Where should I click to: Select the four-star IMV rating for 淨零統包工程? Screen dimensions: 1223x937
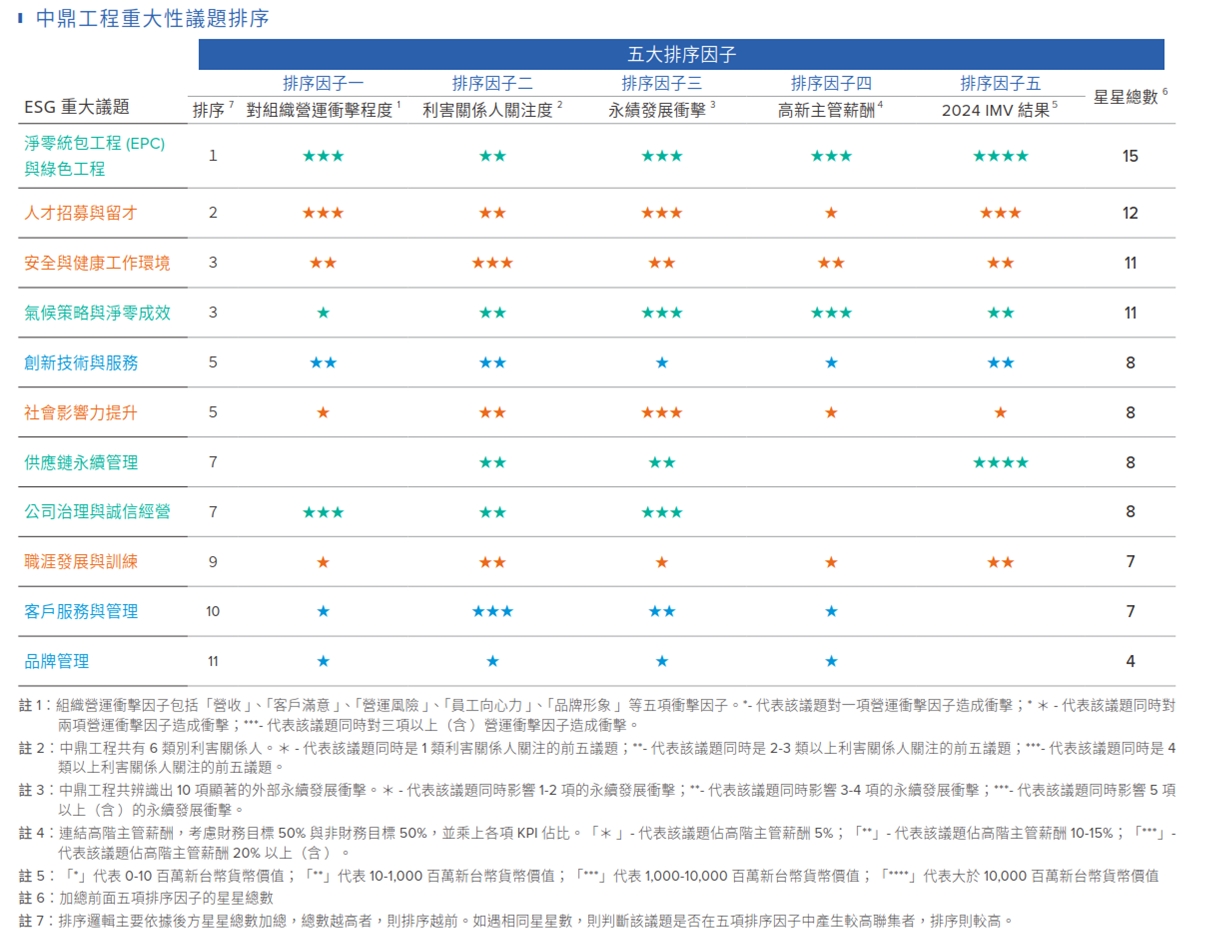click(x=1000, y=156)
